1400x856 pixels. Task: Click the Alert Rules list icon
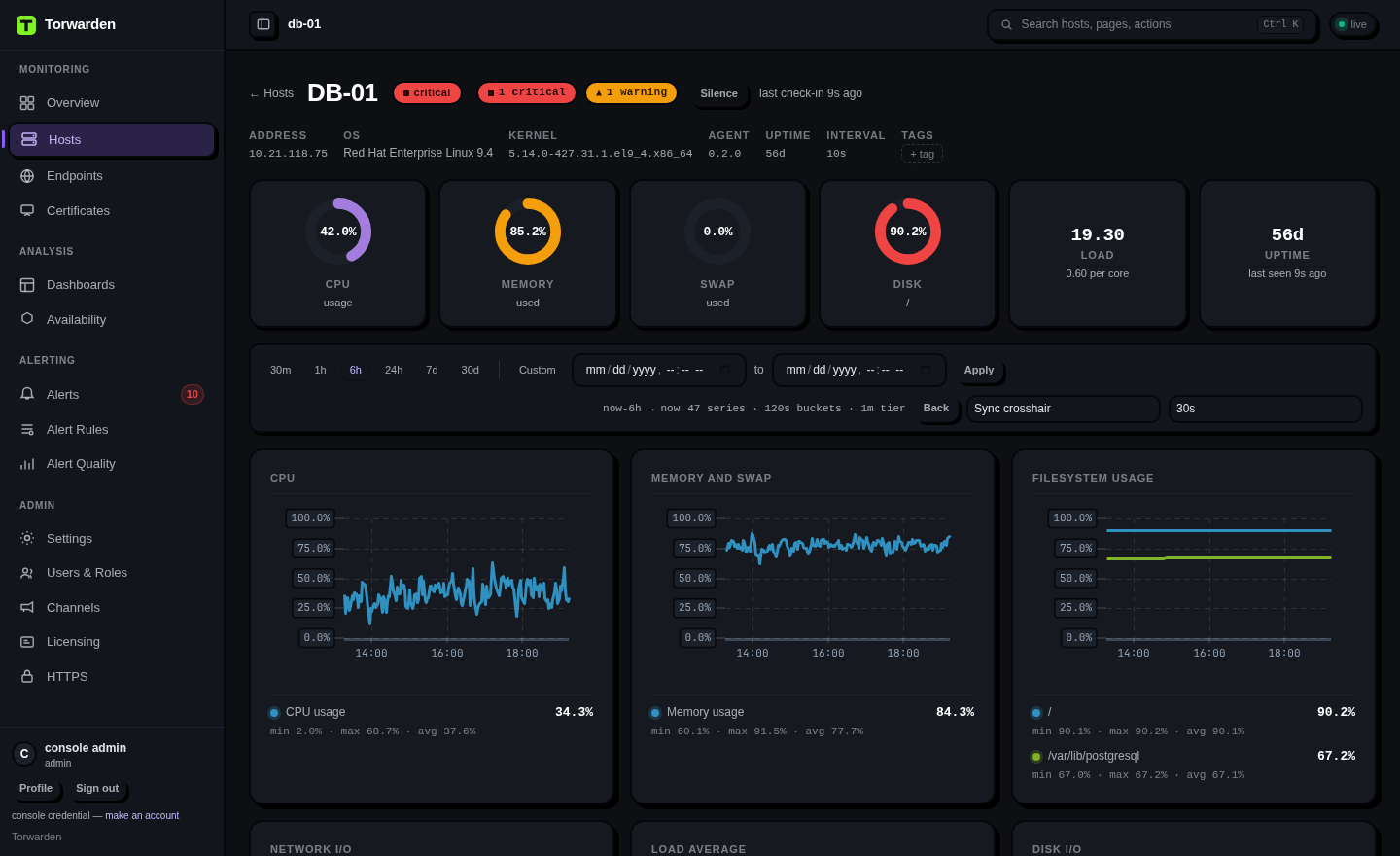[27, 429]
